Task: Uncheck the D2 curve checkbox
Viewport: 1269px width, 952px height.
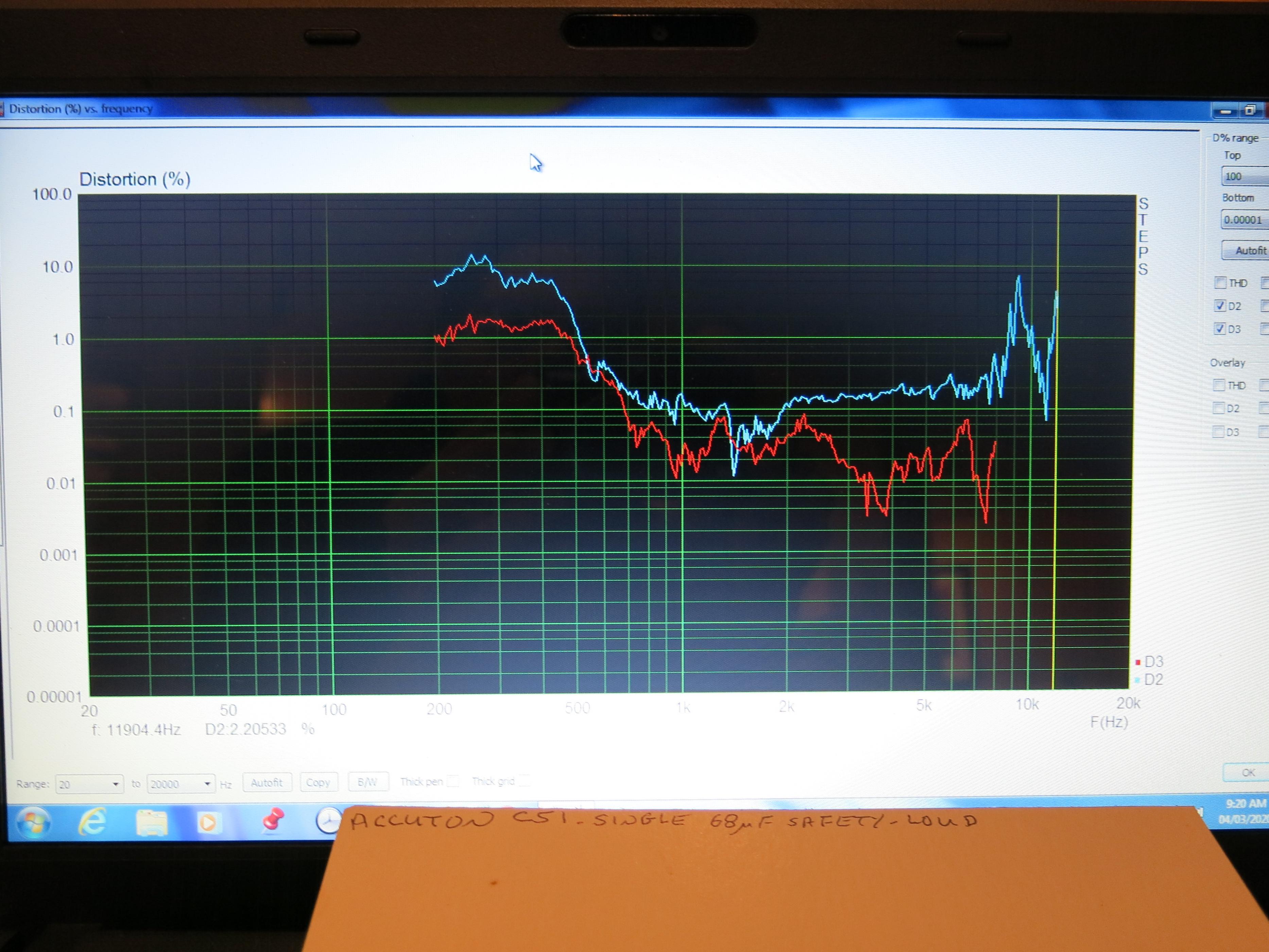Action: click(x=1220, y=306)
